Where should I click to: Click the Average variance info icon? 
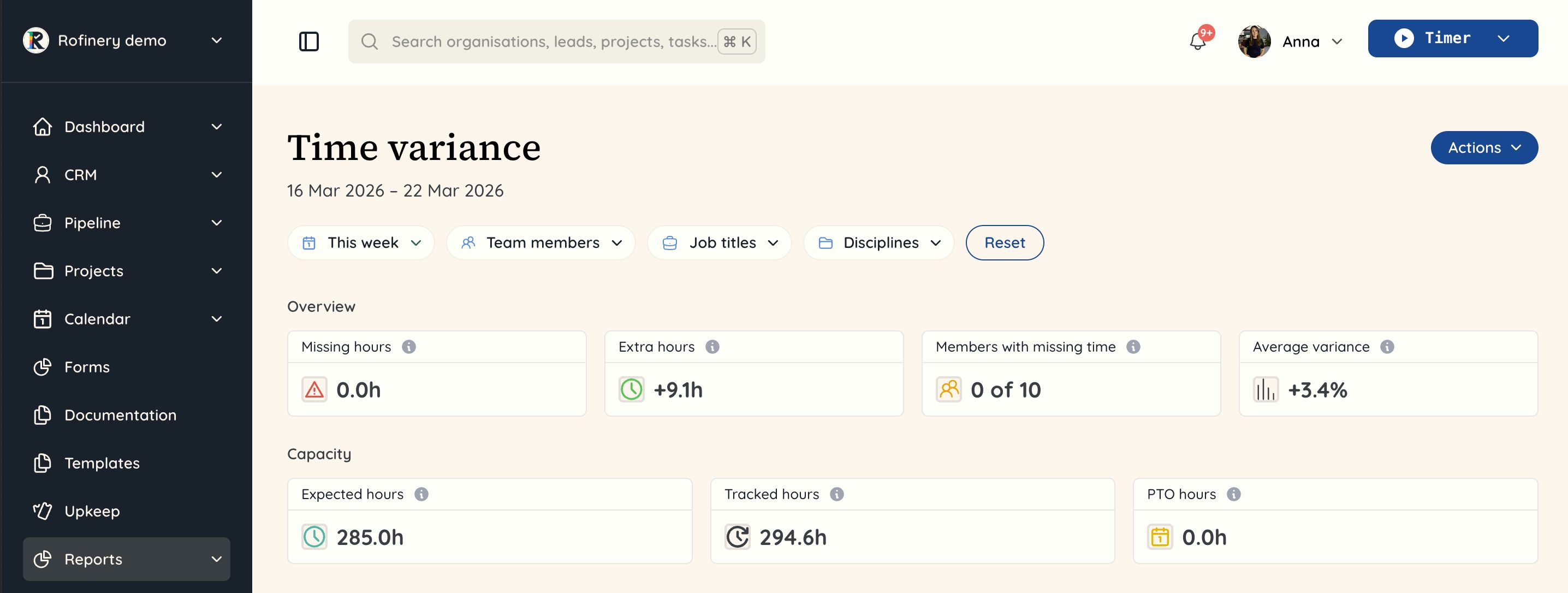1387,346
